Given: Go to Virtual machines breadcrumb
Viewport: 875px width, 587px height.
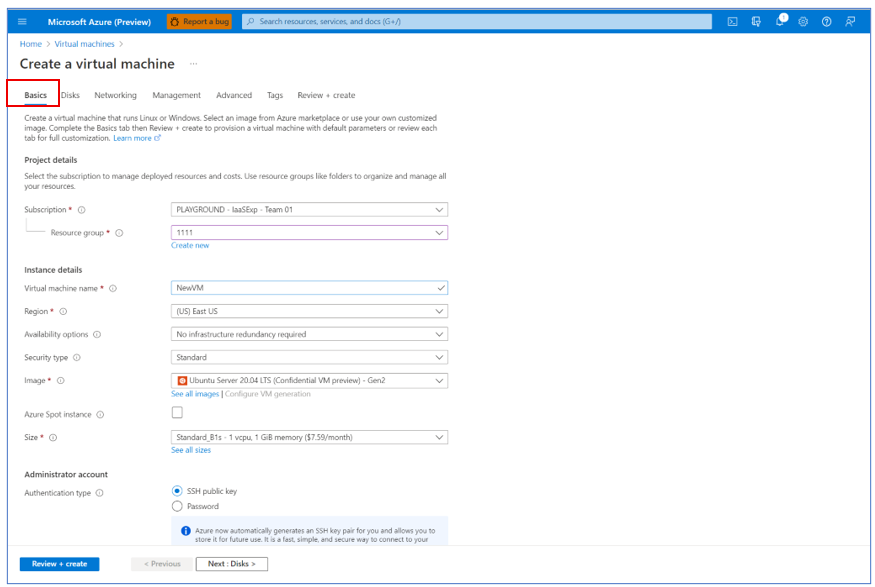Looking at the screenshot, I should (84, 44).
